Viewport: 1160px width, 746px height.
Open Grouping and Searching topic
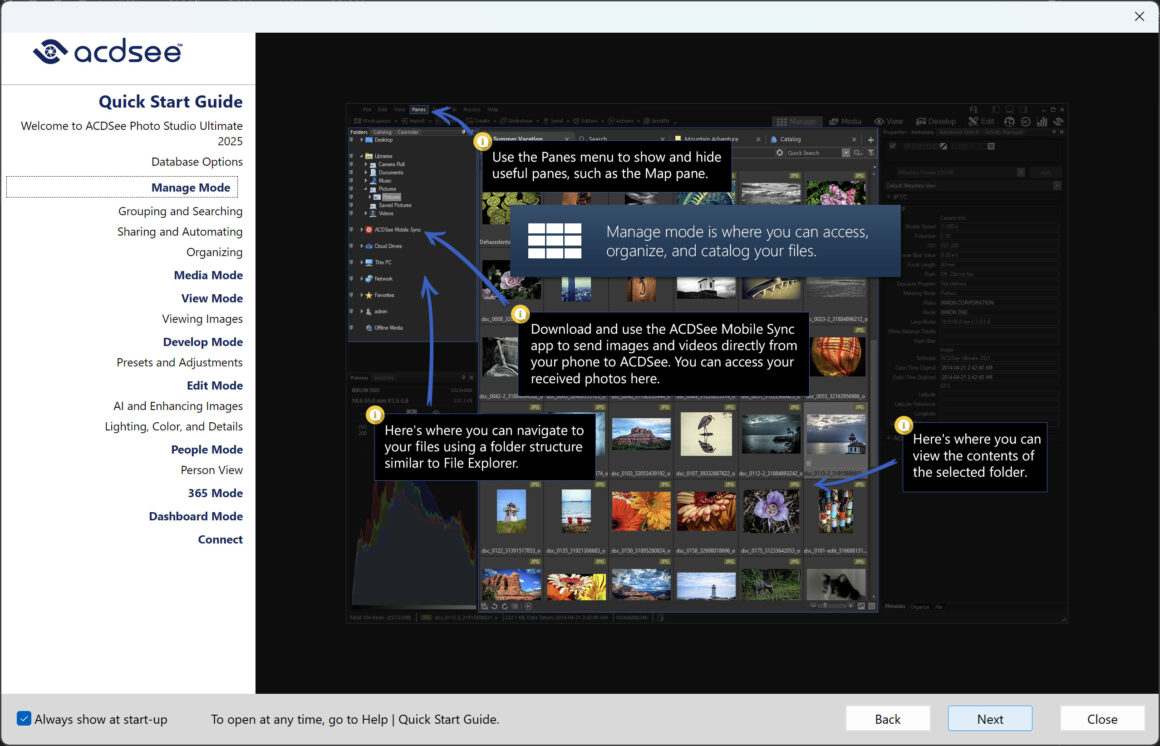[181, 211]
